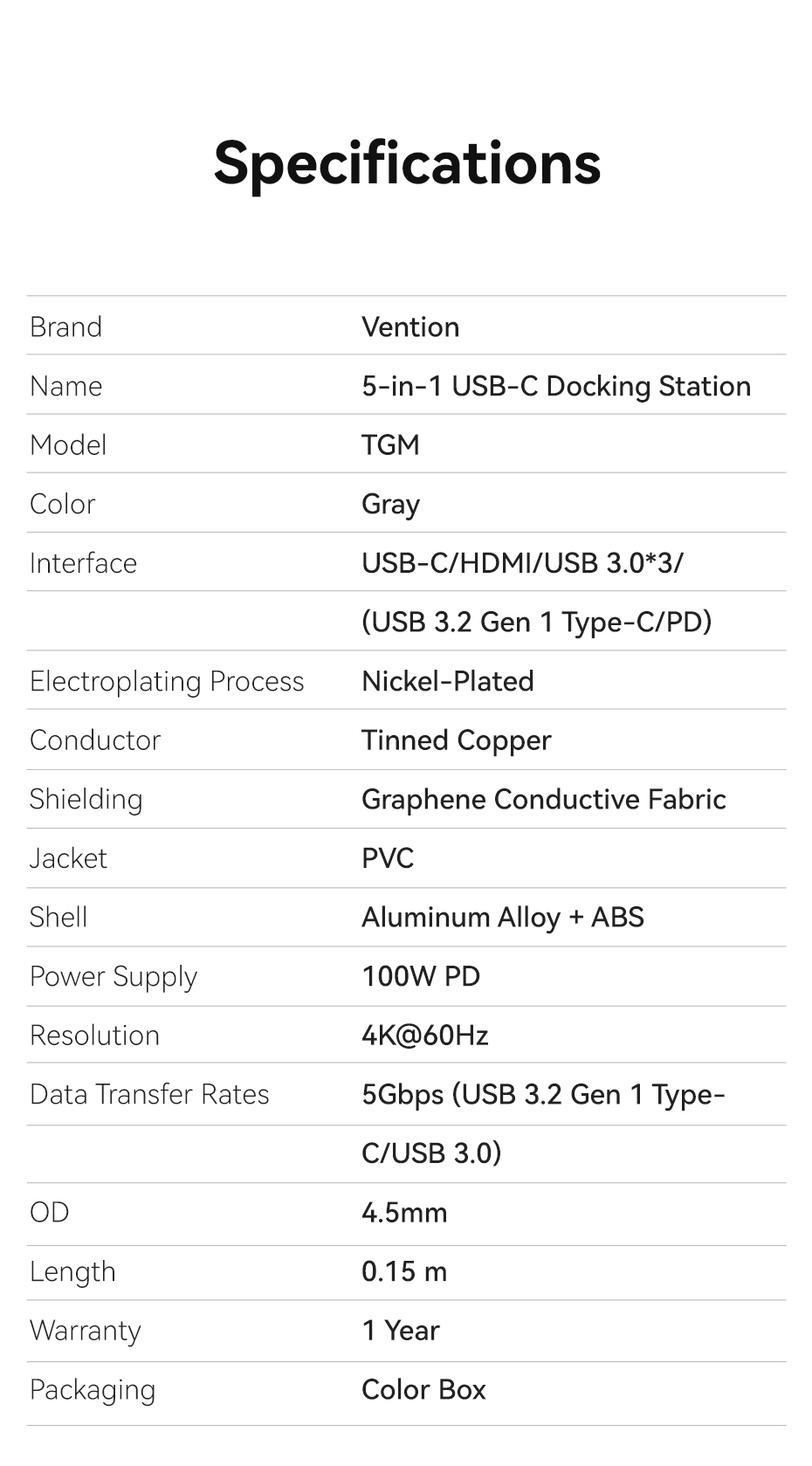This screenshot has width=812, height=1466.
Task: Click the TGM model value
Action: [x=390, y=445]
